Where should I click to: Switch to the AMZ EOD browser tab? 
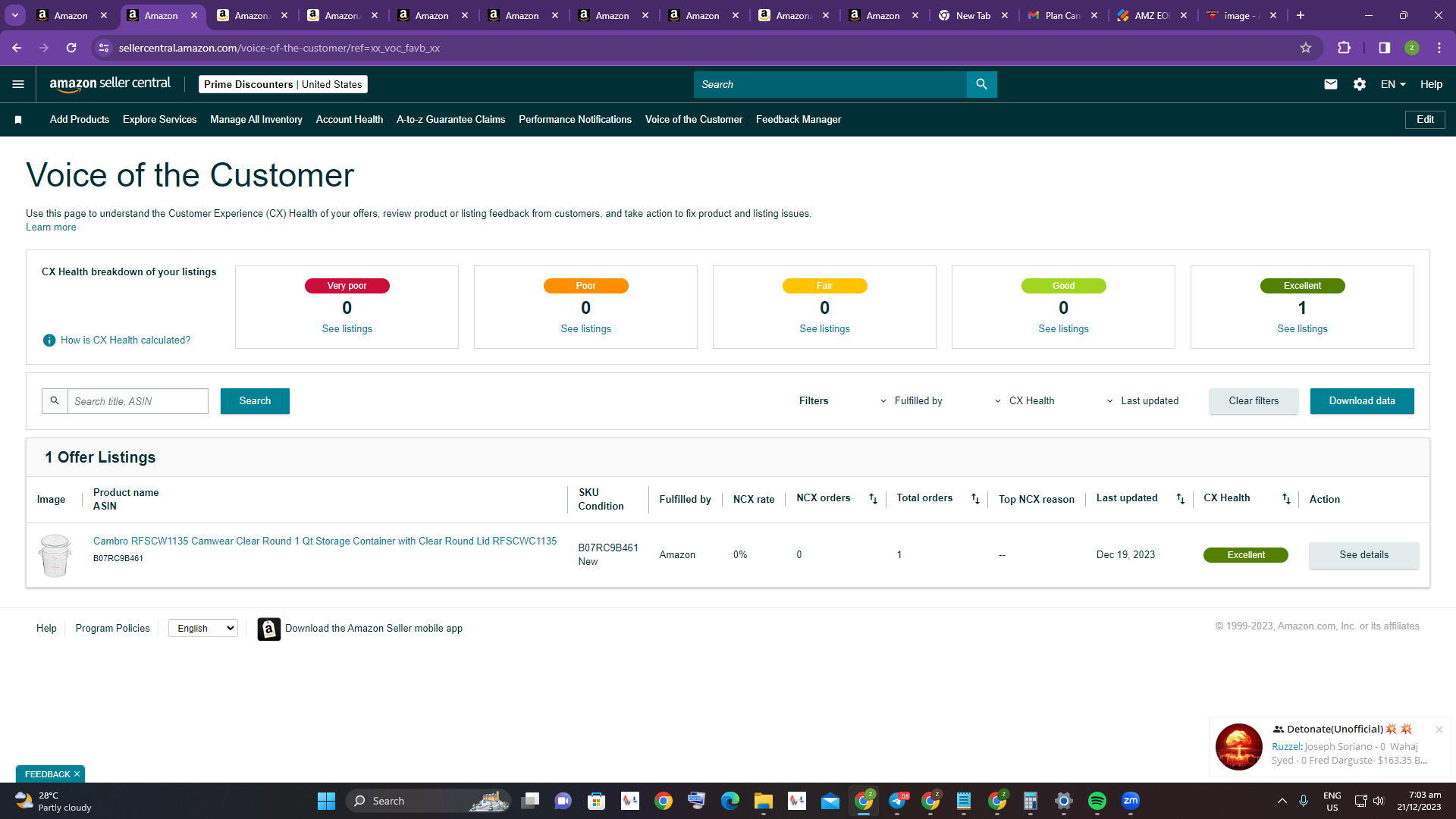(1152, 15)
